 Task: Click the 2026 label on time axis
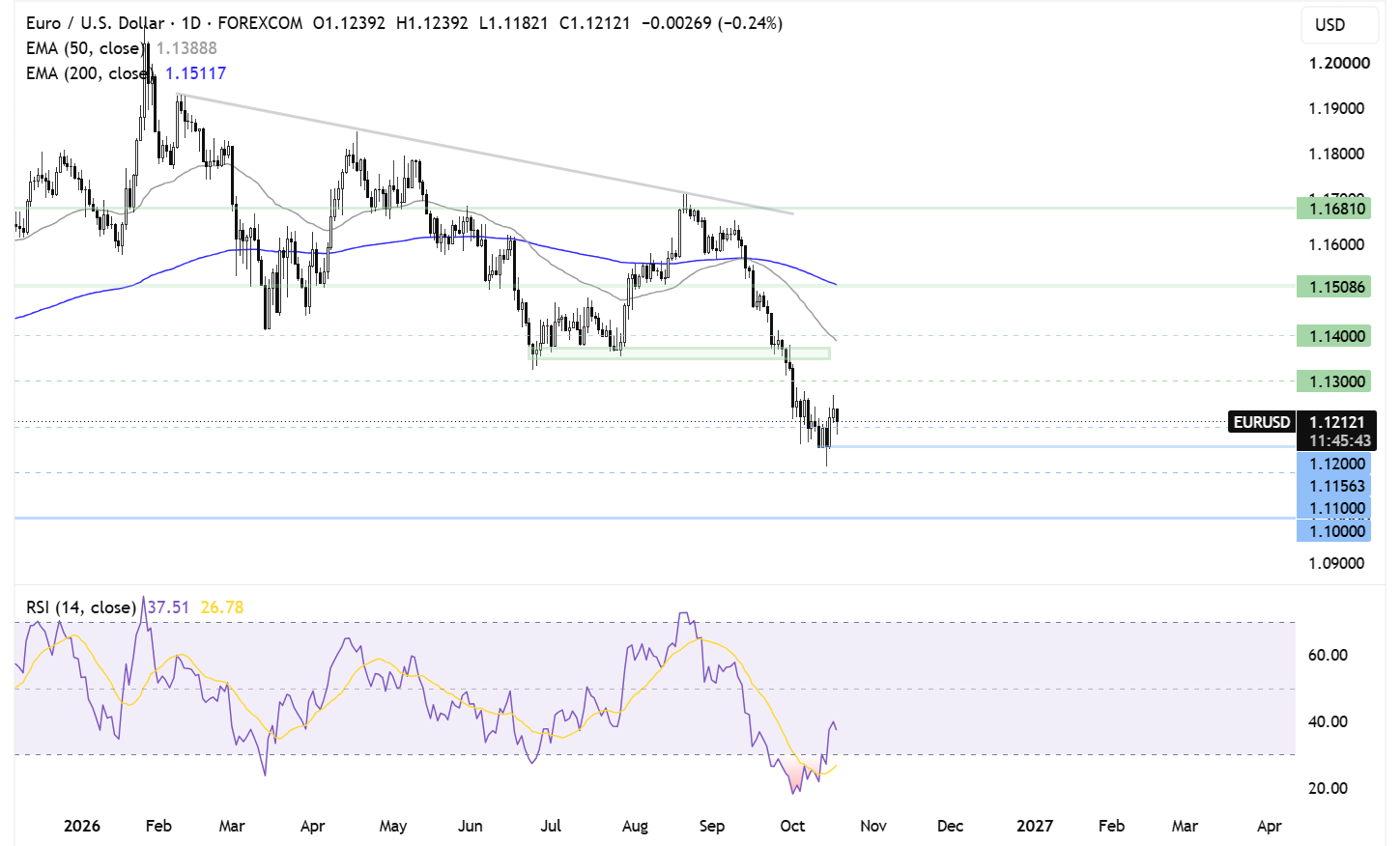82,826
